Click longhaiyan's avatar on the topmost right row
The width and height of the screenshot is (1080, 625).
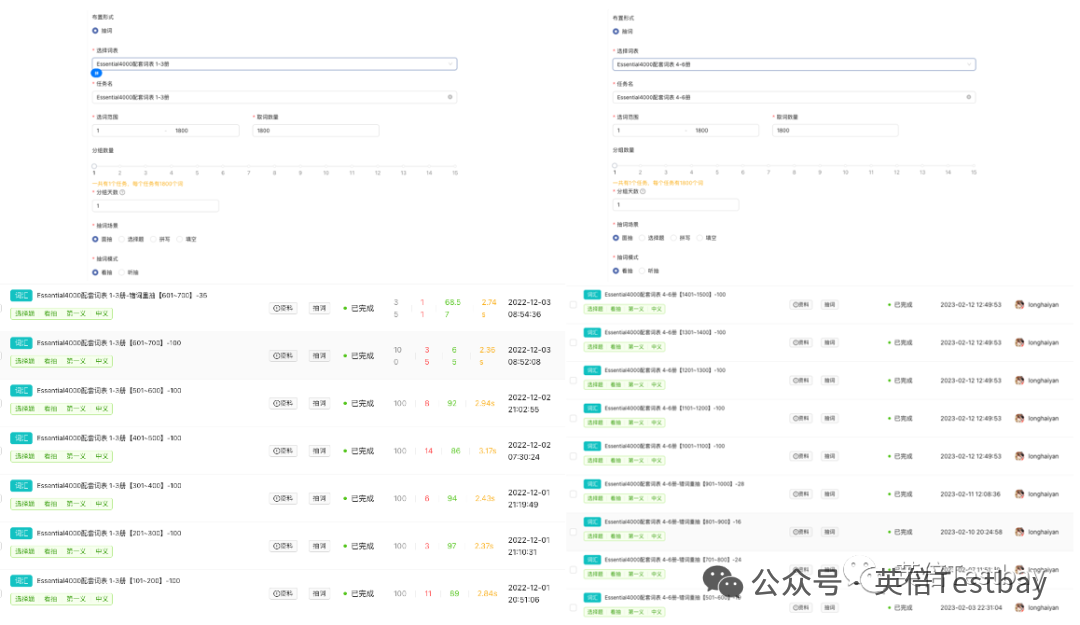pos(1022,305)
